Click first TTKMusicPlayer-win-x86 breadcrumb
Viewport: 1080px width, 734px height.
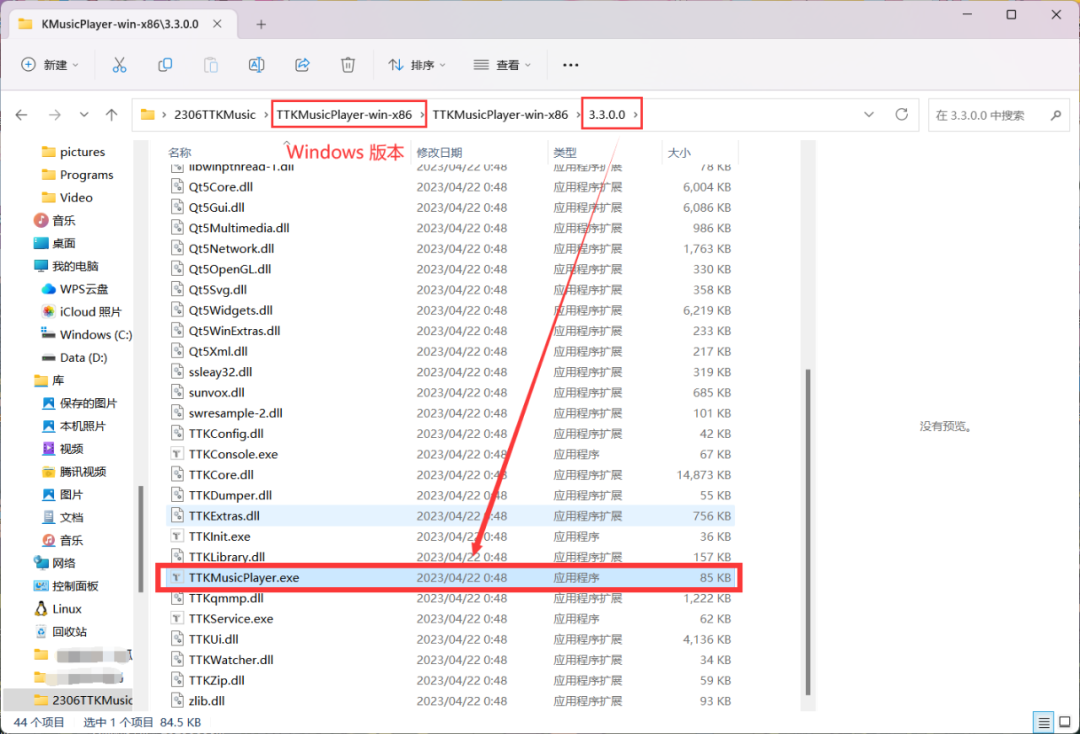(x=344, y=115)
